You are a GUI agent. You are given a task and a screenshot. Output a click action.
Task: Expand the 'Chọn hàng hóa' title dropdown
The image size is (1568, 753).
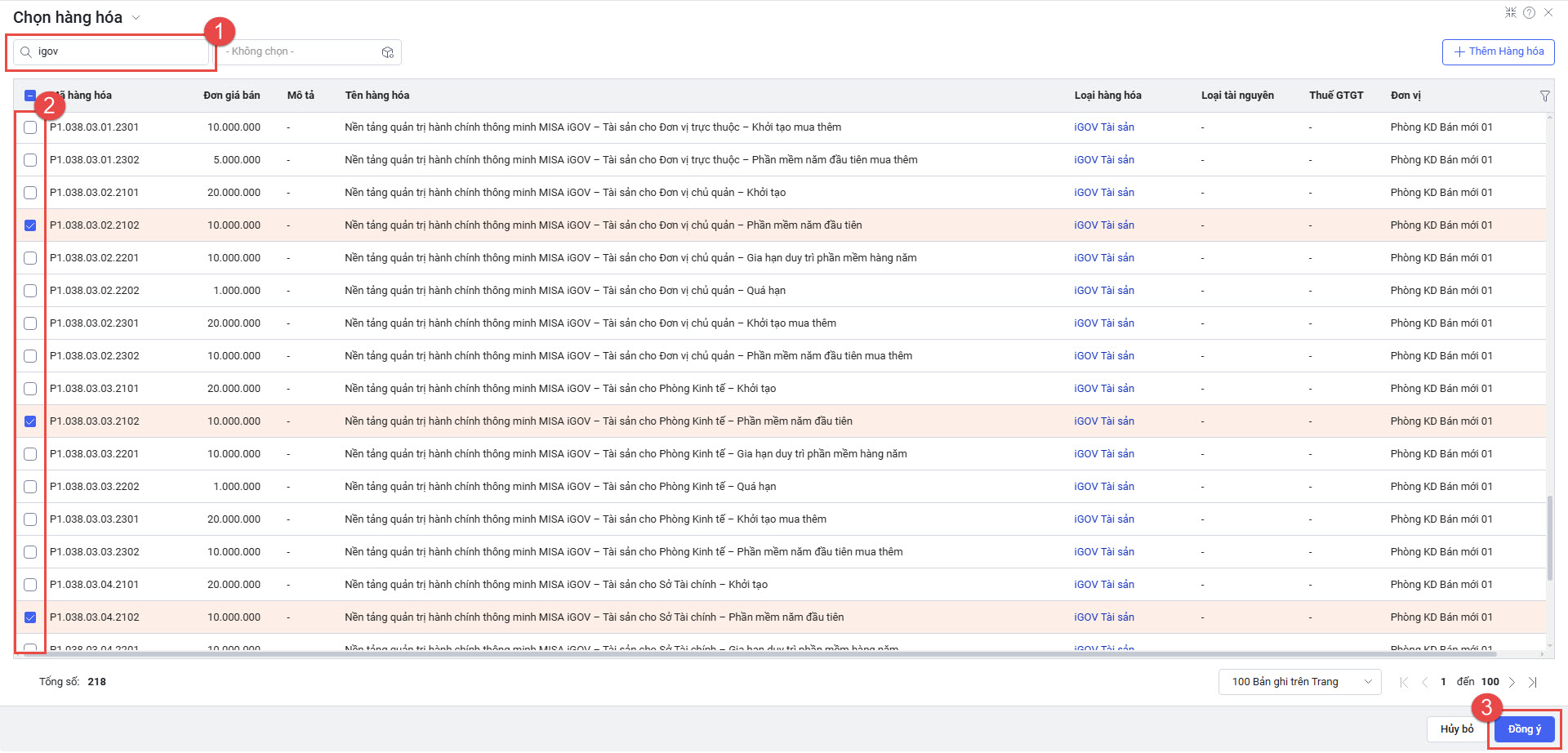[136, 18]
